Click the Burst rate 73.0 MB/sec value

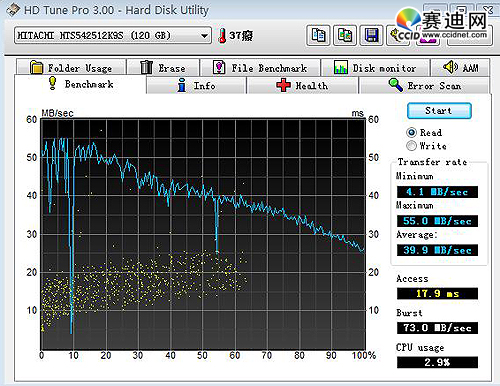pyautogui.click(x=437, y=328)
